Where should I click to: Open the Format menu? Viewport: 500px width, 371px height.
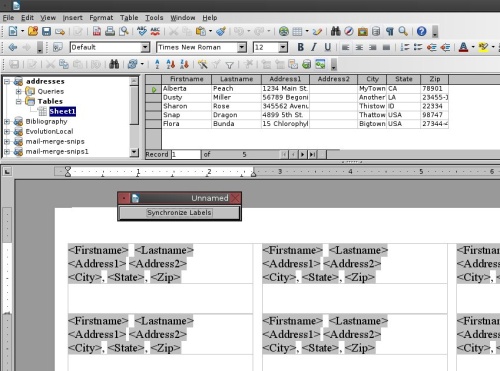(x=101, y=18)
